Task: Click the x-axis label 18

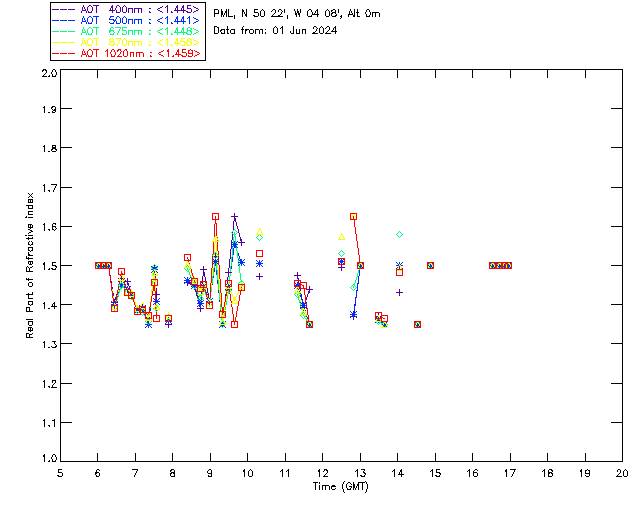Action: 547,473
